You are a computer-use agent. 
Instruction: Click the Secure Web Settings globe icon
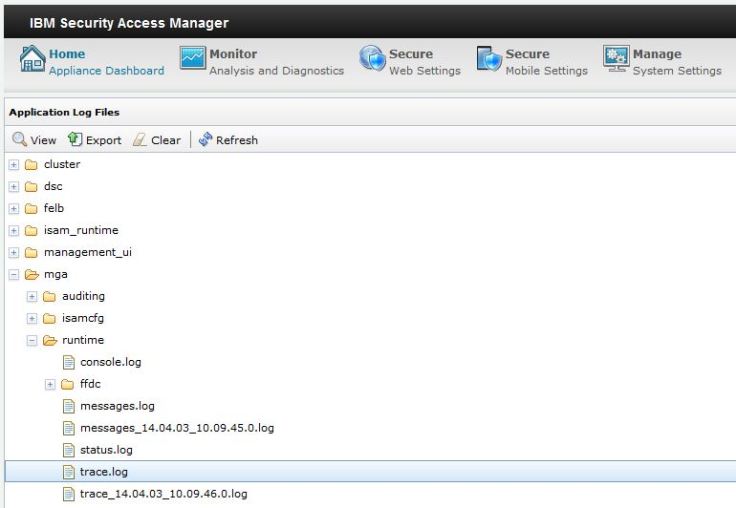[372, 62]
